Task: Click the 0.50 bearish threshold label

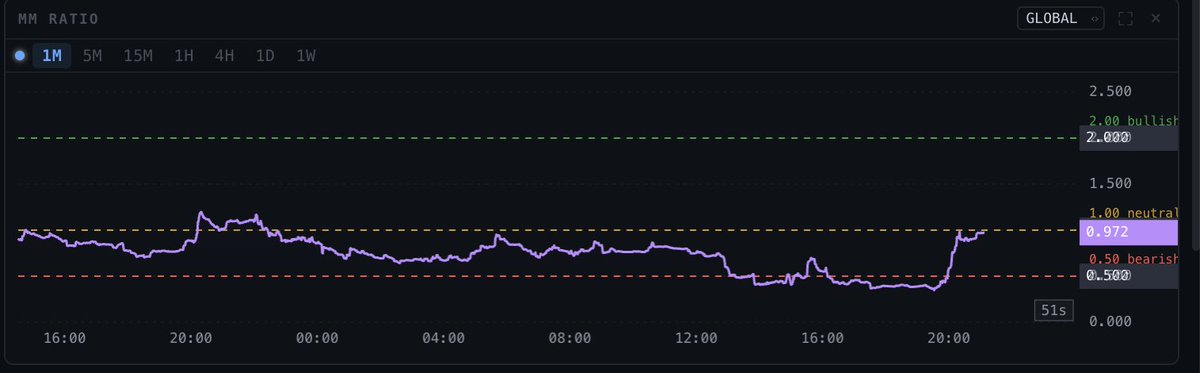Action: pos(1133,259)
